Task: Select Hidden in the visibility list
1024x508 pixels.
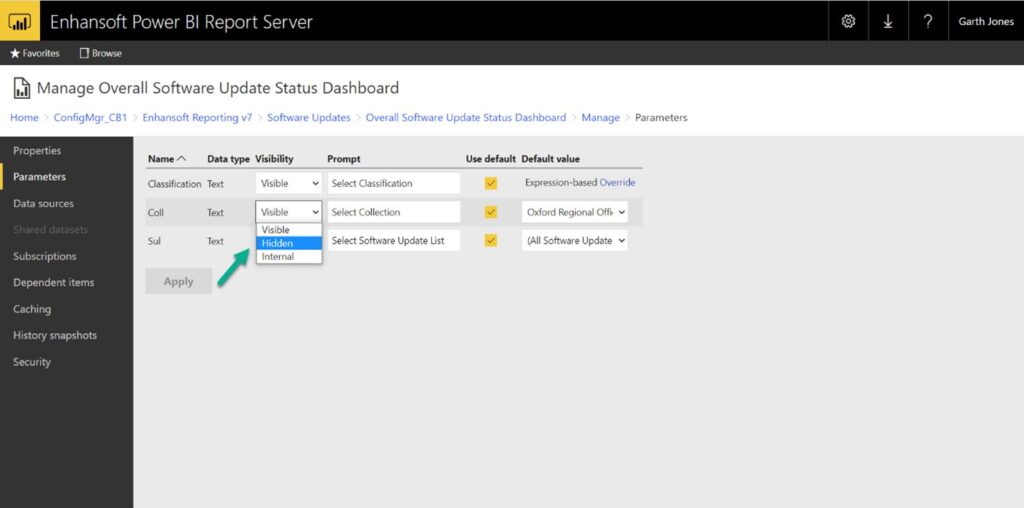Action: pyautogui.click(x=288, y=243)
